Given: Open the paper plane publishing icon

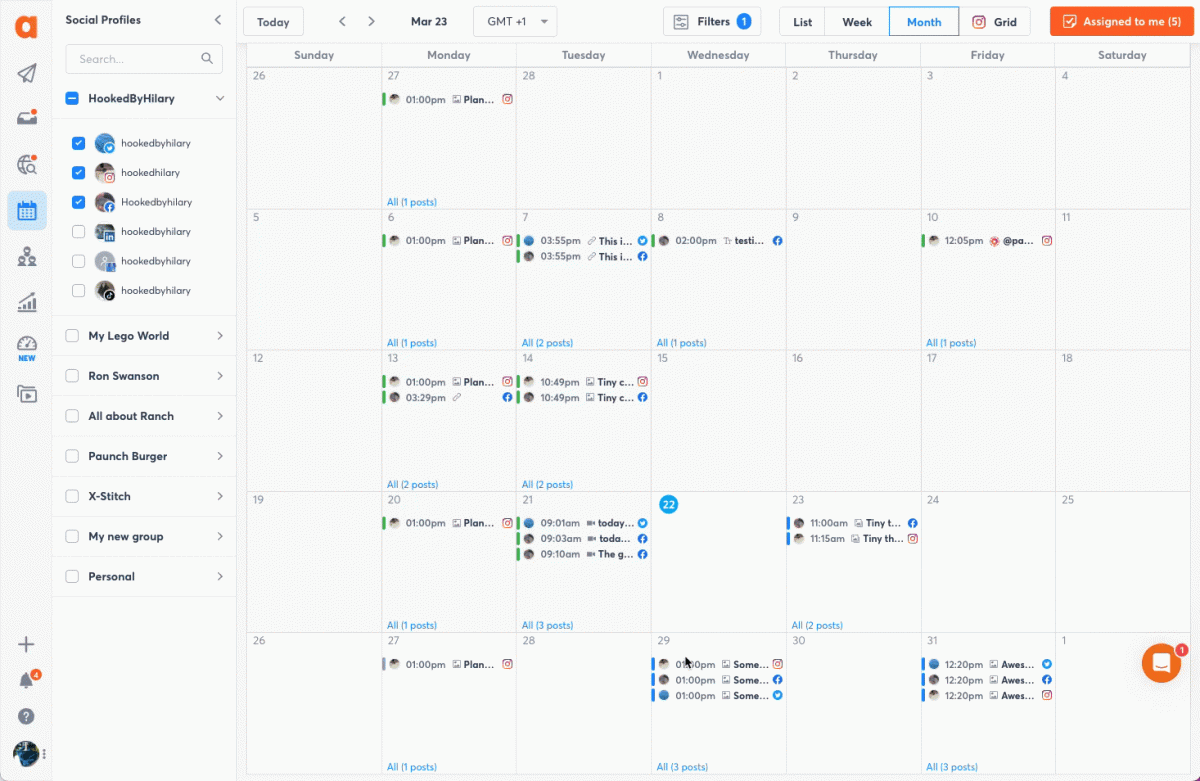Looking at the screenshot, I should (27, 73).
